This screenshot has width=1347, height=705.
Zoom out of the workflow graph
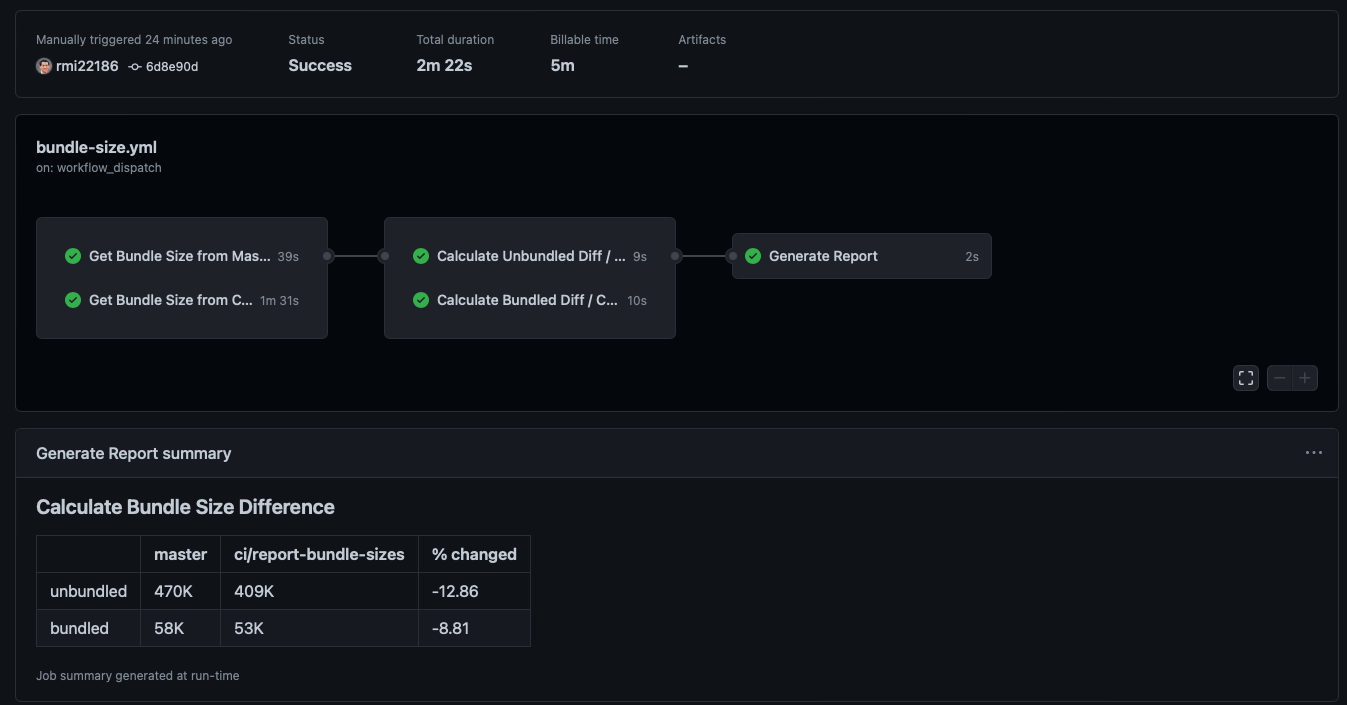(x=1279, y=378)
